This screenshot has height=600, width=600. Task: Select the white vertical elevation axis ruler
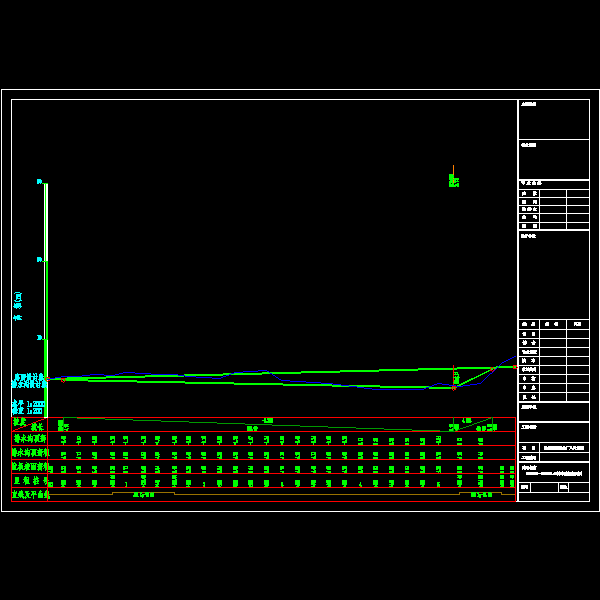(x=46, y=300)
